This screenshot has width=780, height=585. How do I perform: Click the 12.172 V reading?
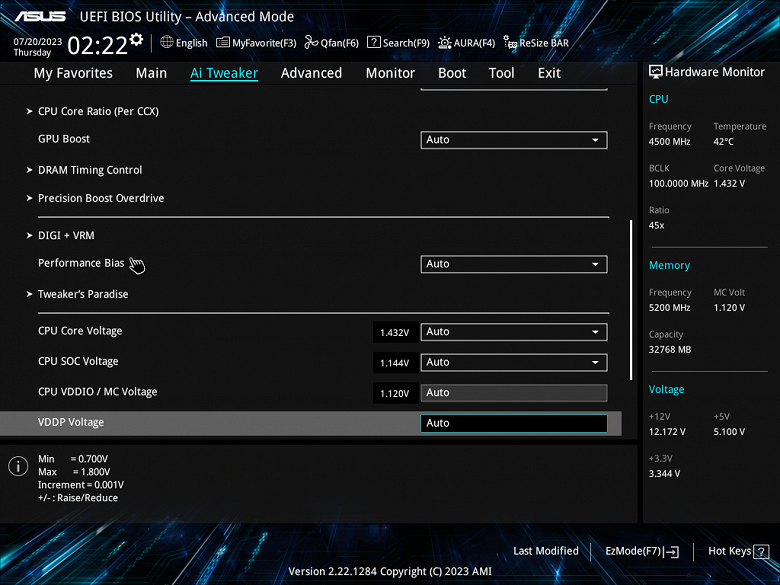pyautogui.click(x=667, y=432)
